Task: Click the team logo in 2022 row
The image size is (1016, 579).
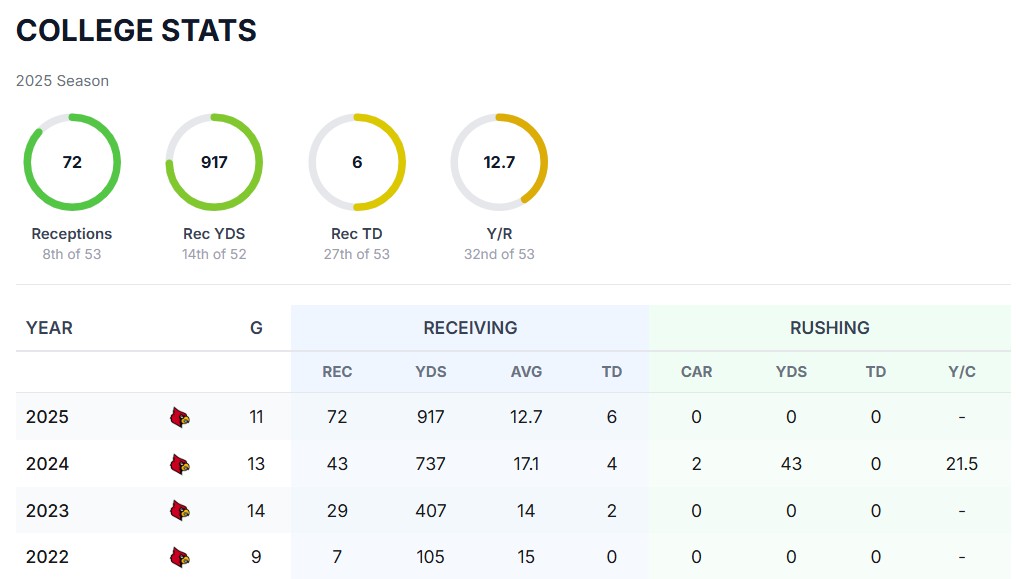Action: click(x=180, y=557)
